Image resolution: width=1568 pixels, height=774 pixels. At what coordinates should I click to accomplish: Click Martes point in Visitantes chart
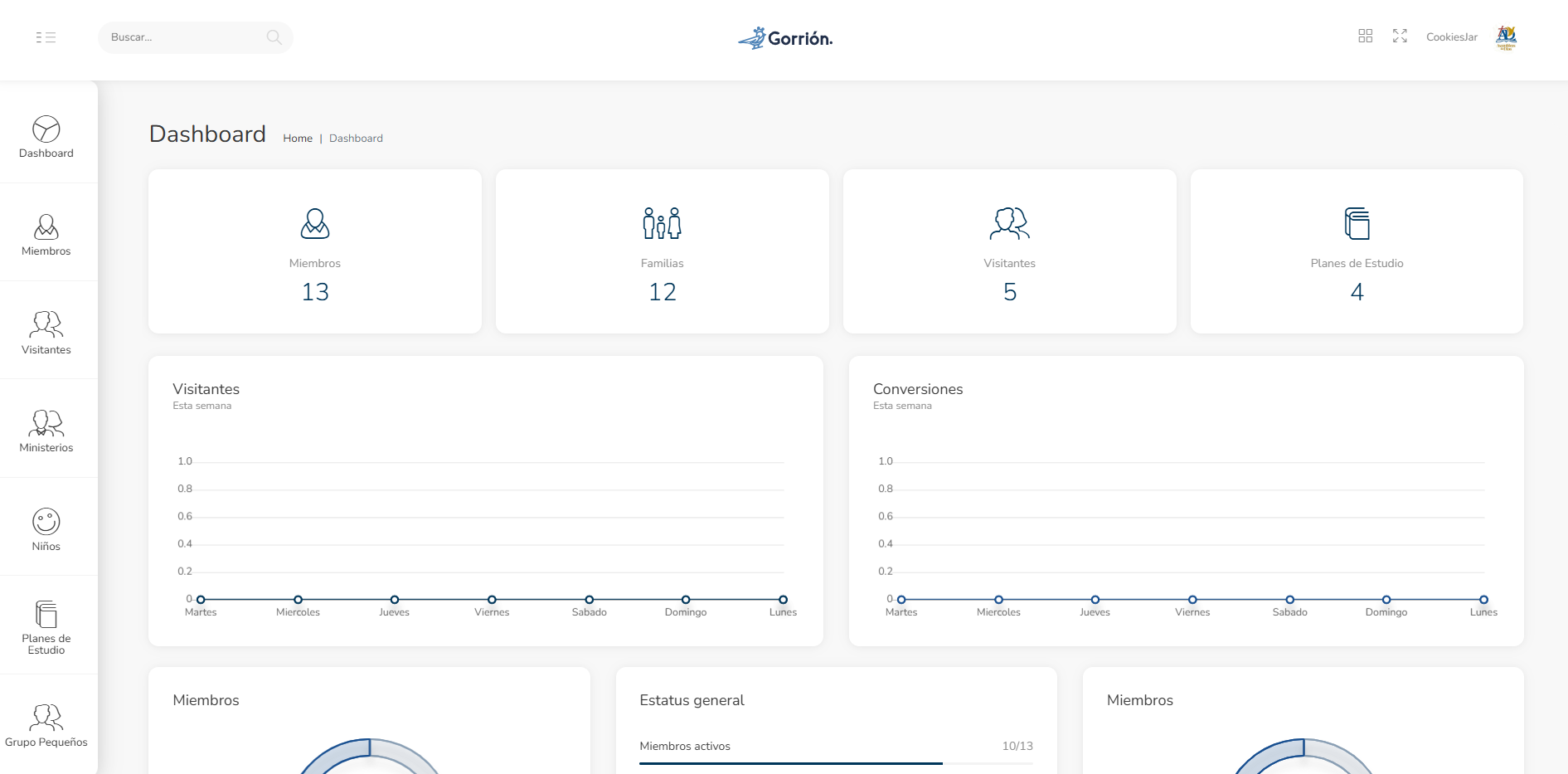(201, 600)
